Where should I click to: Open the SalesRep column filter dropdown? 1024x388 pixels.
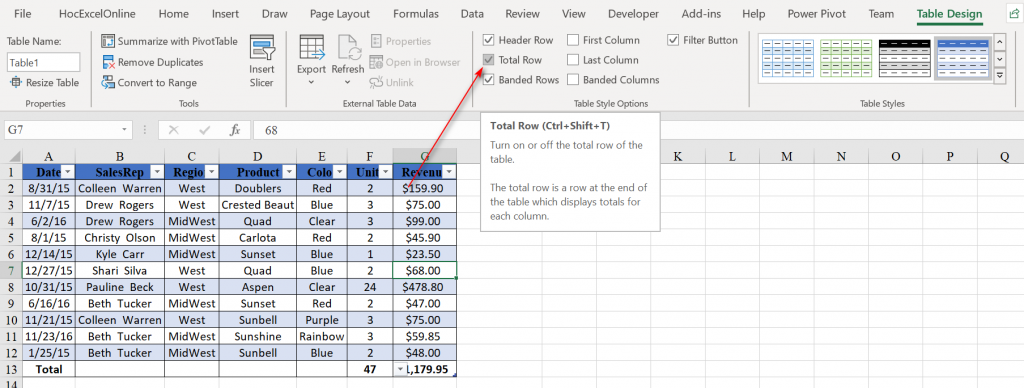[x=157, y=171]
